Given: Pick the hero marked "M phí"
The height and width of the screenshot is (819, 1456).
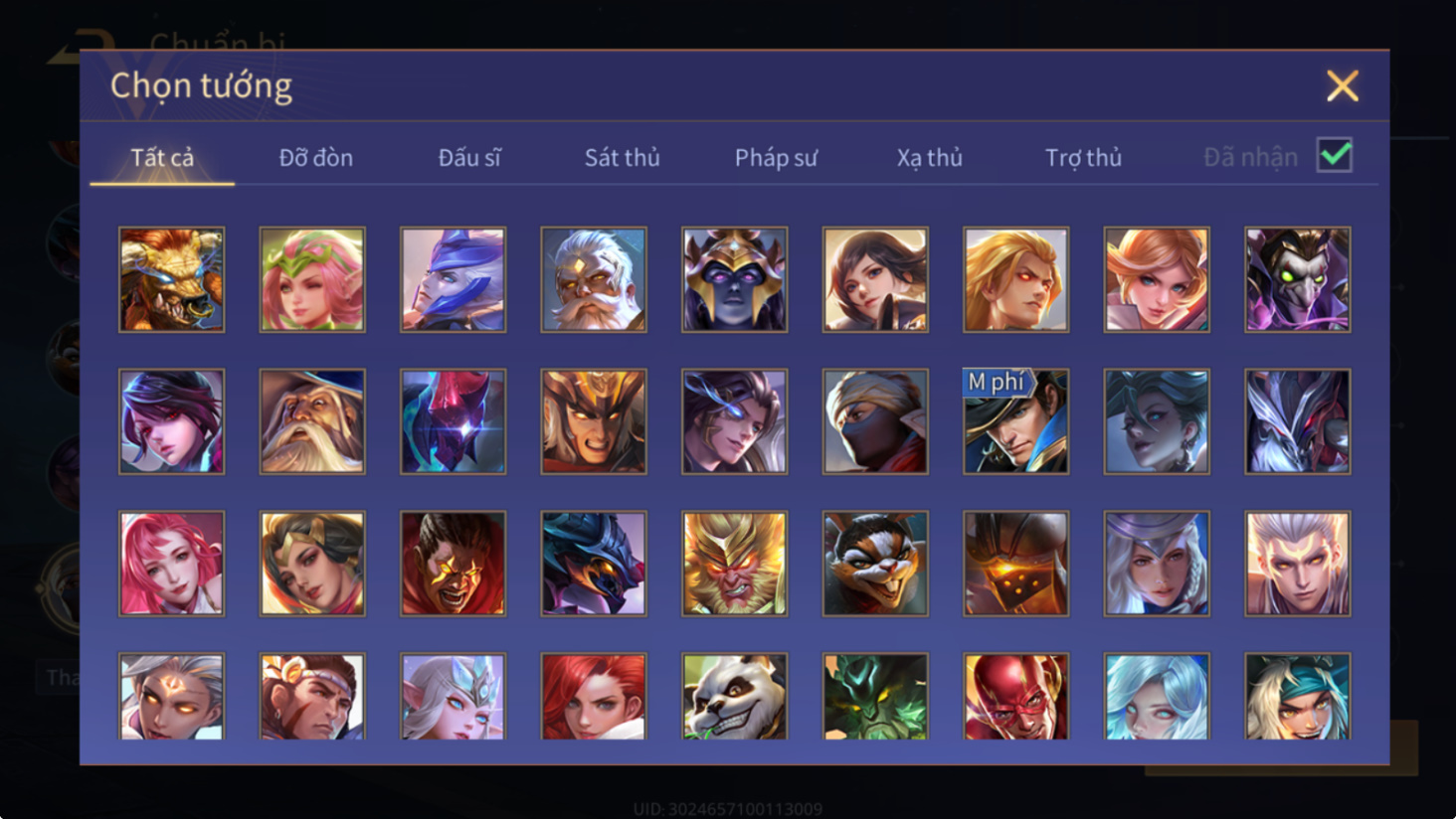Looking at the screenshot, I should [x=1015, y=421].
